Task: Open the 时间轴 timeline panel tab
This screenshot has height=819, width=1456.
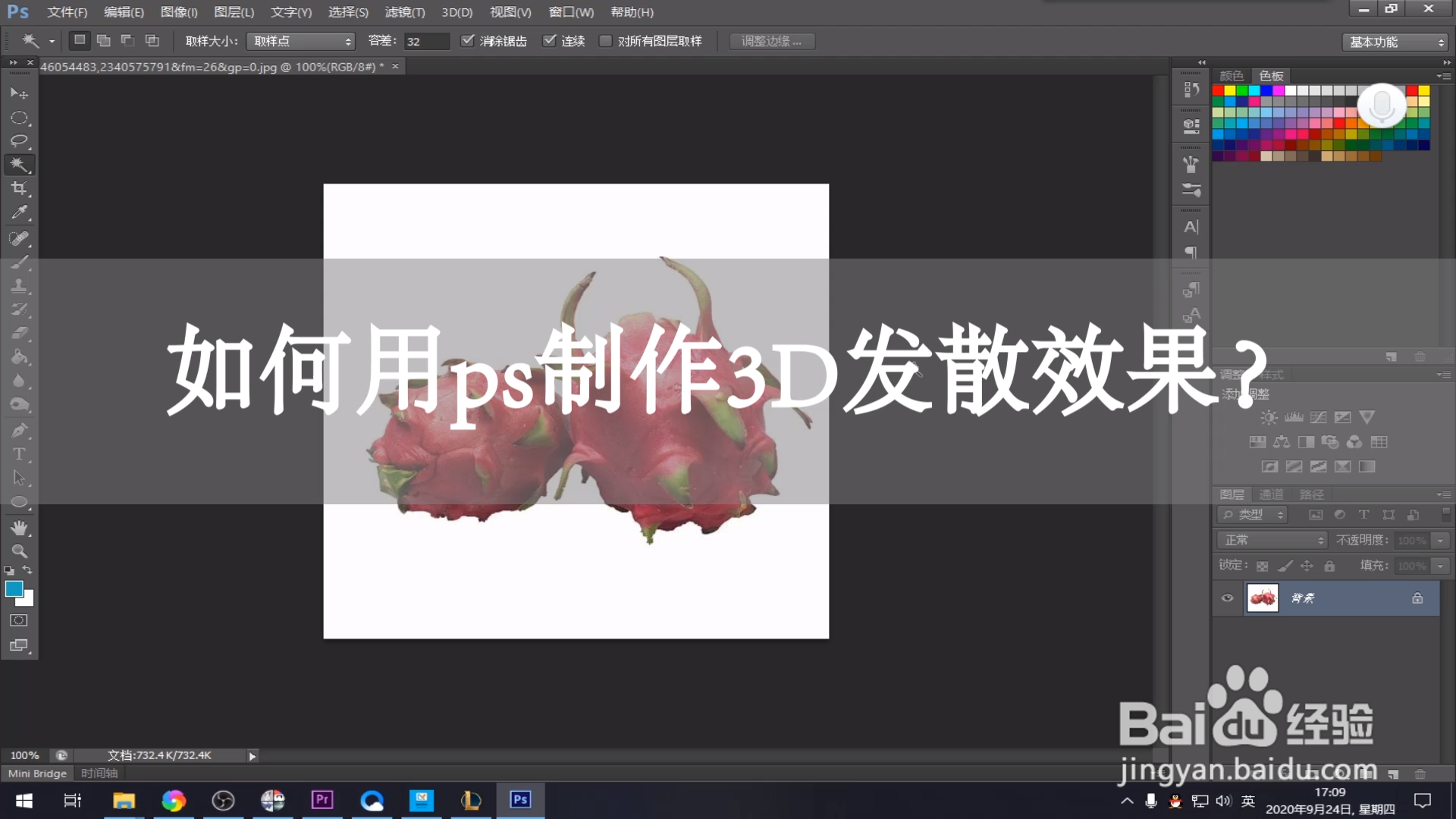Action: click(99, 773)
